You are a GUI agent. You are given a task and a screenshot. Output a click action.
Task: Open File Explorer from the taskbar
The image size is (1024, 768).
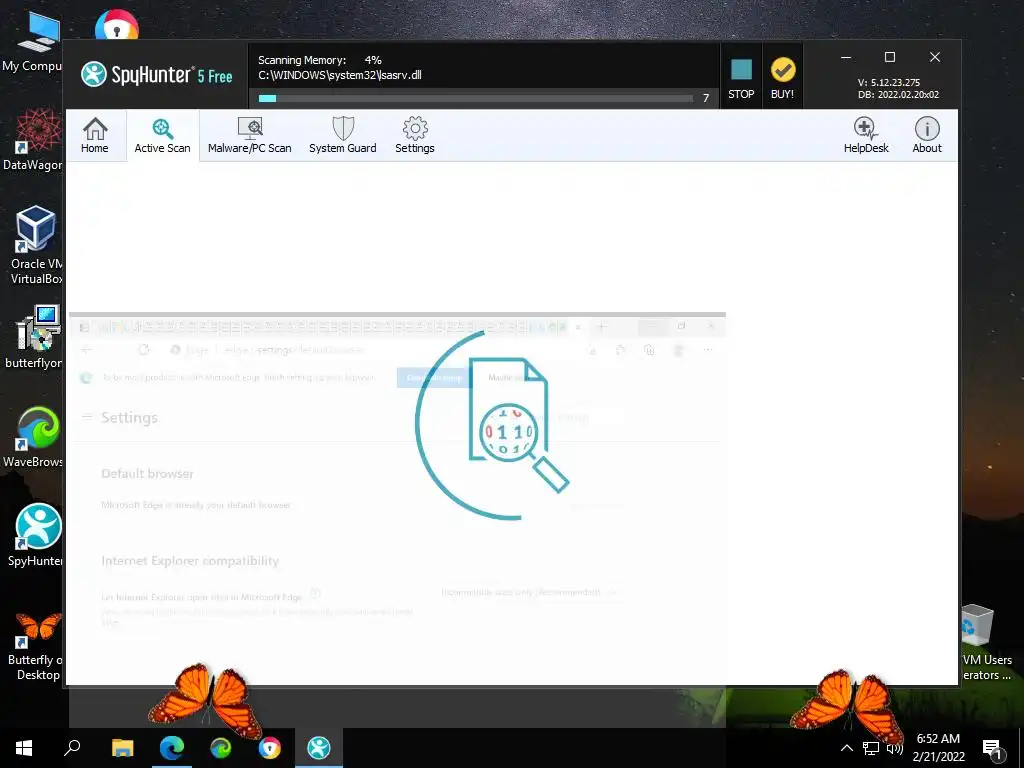click(x=122, y=748)
